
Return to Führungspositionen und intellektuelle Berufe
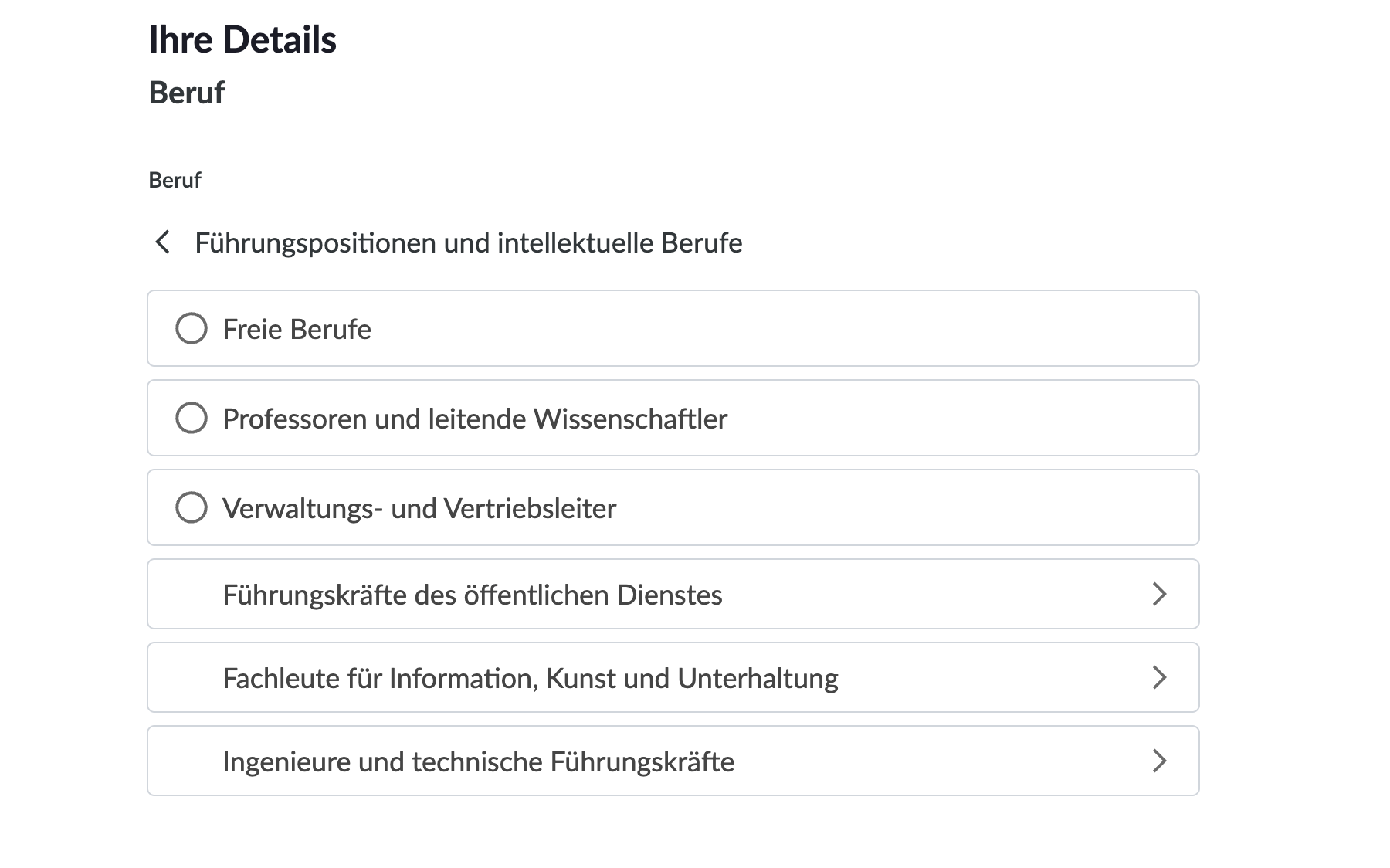point(164,242)
